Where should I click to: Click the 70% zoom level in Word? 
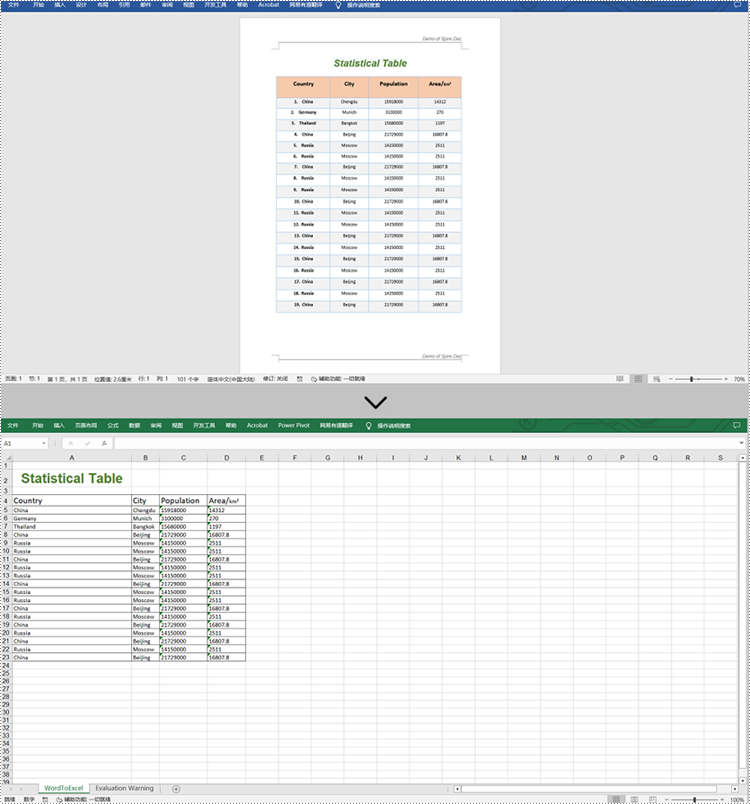click(739, 379)
